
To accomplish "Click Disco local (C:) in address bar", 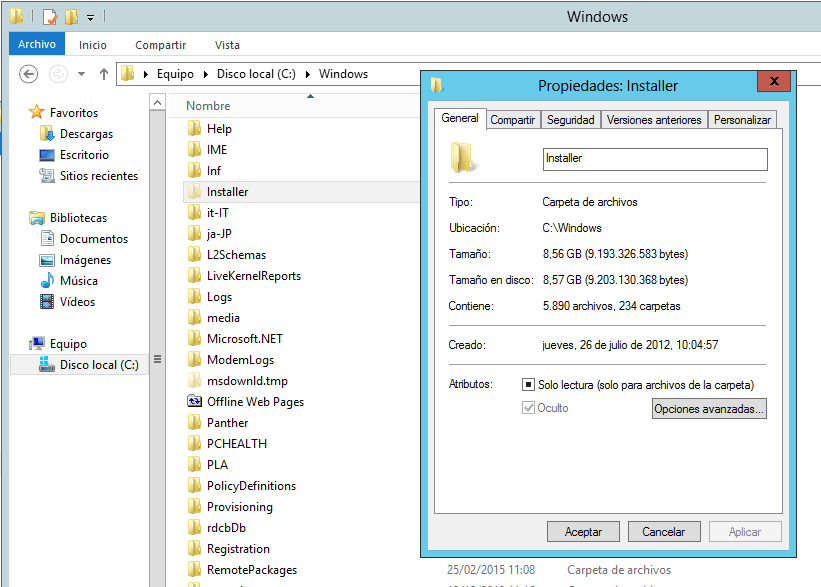I will (x=256, y=74).
